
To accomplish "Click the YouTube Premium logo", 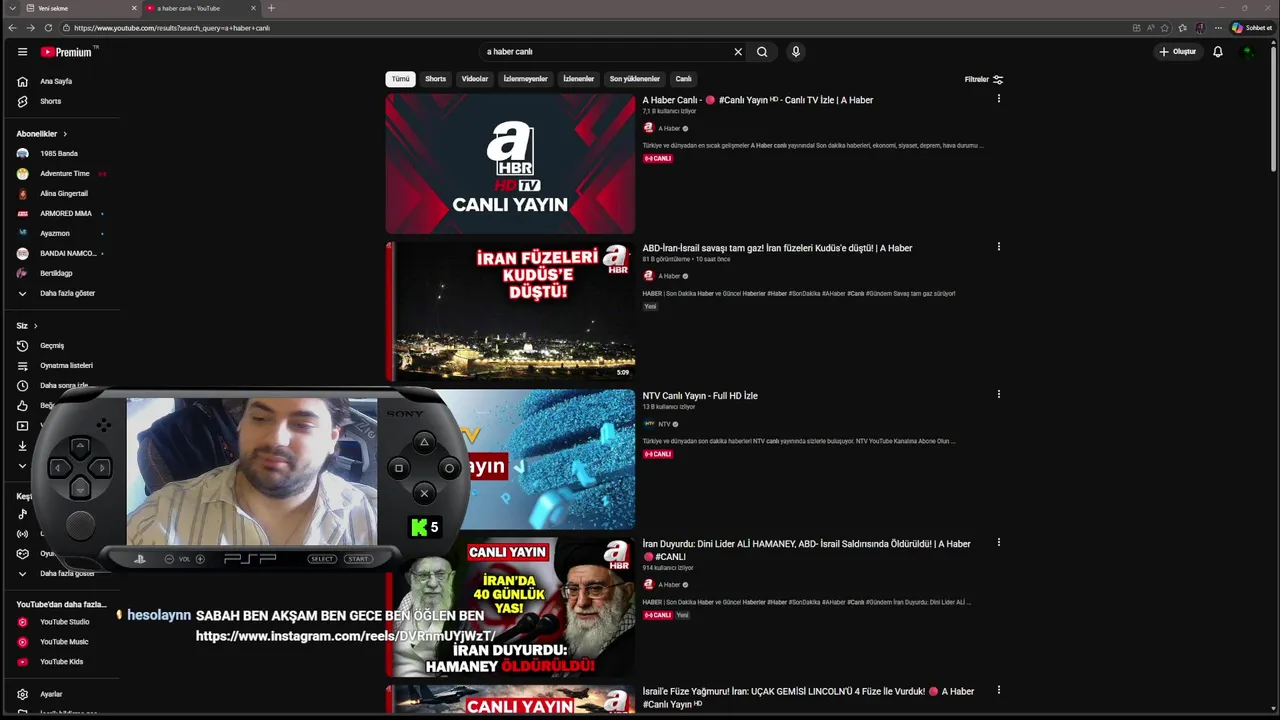I will pos(68,52).
